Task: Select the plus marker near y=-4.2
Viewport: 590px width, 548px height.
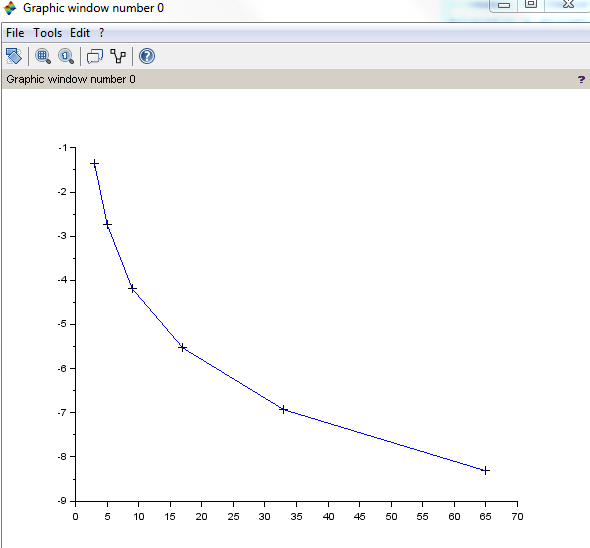Action: pyautogui.click(x=132, y=289)
